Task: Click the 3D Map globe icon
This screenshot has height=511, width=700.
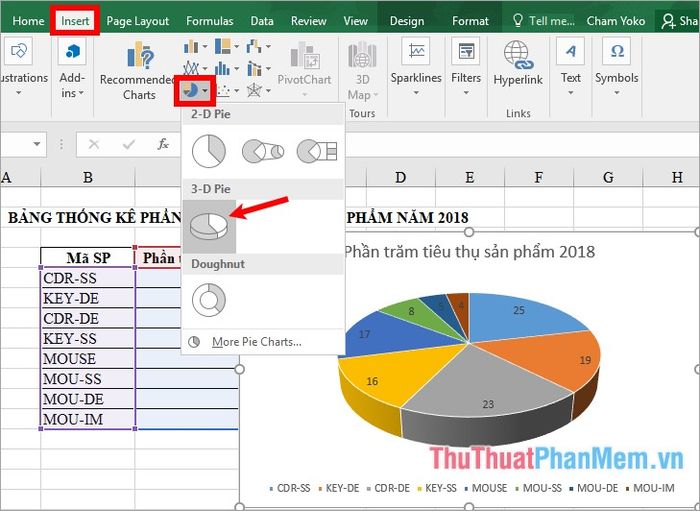Action: [362, 54]
